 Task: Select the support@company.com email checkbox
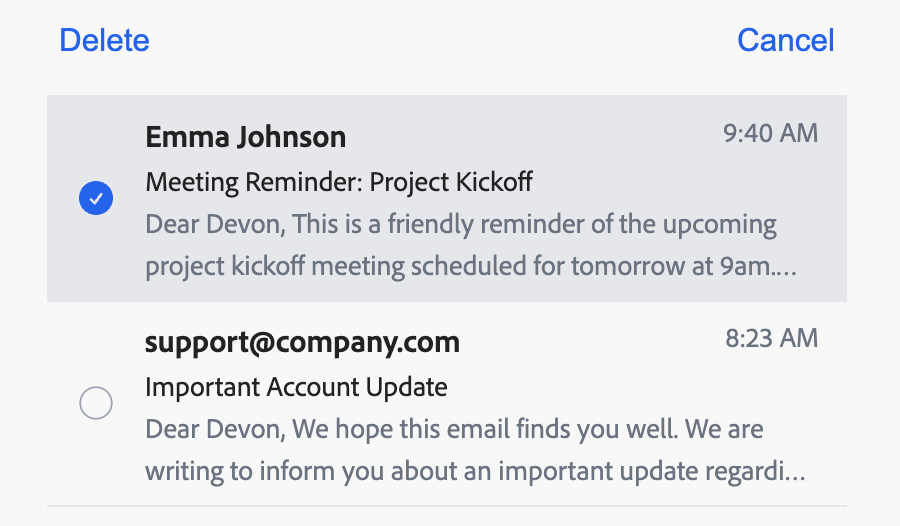click(96, 403)
